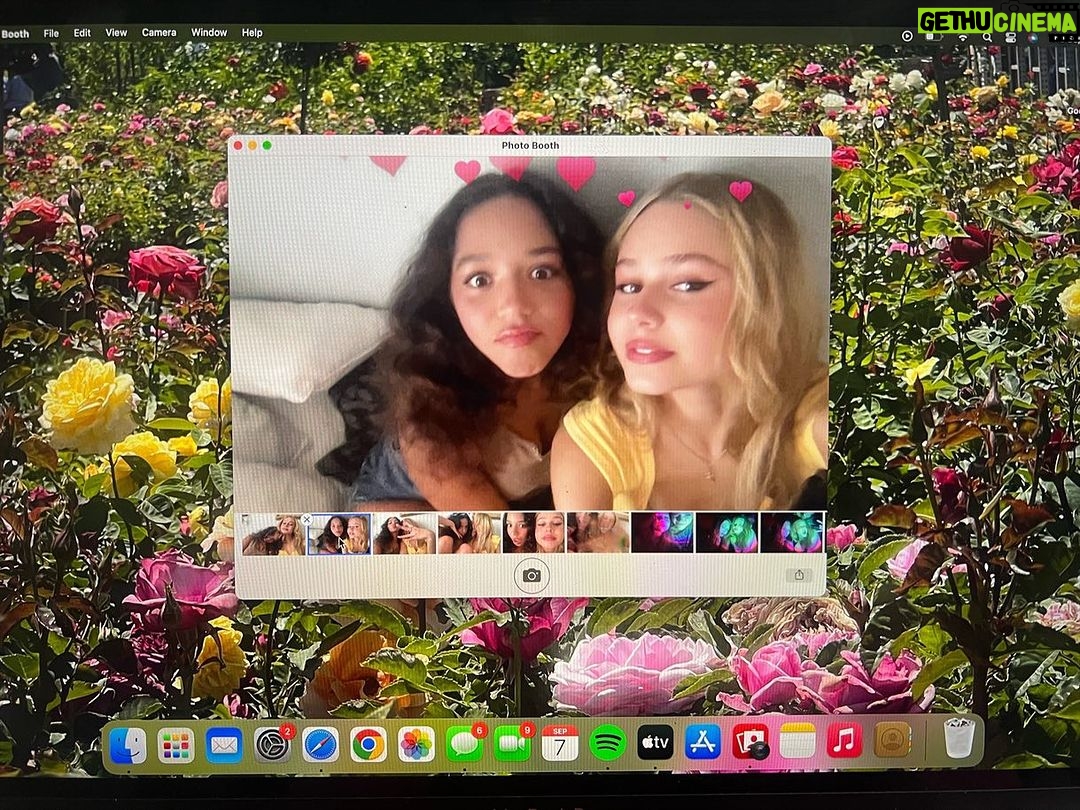1080x810 pixels.
Task: Open the Edit menu
Action: pos(82,33)
